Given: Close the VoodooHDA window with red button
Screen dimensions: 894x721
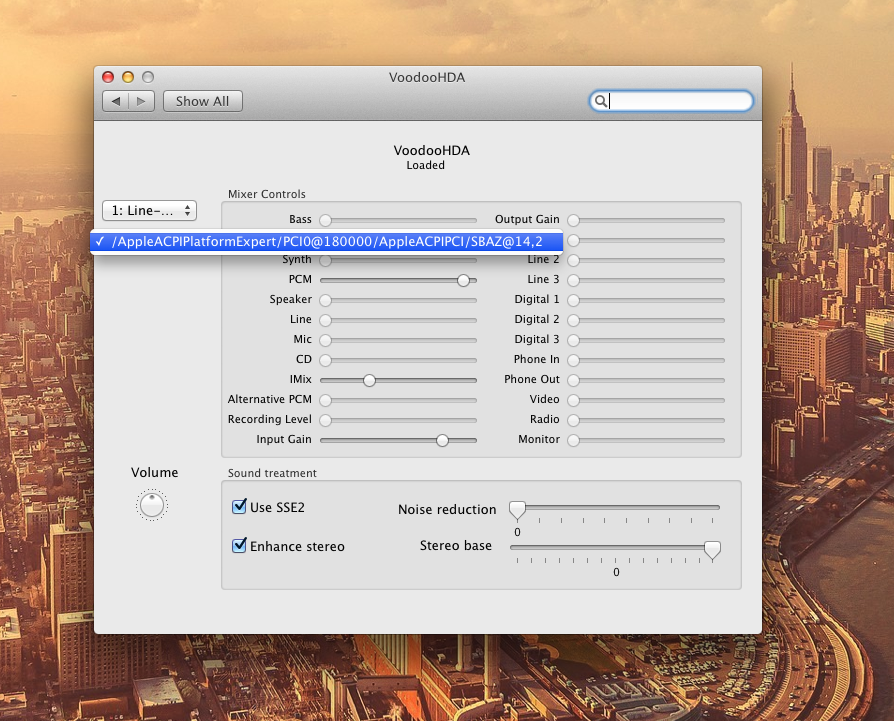Looking at the screenshot, I should [108, 77].
